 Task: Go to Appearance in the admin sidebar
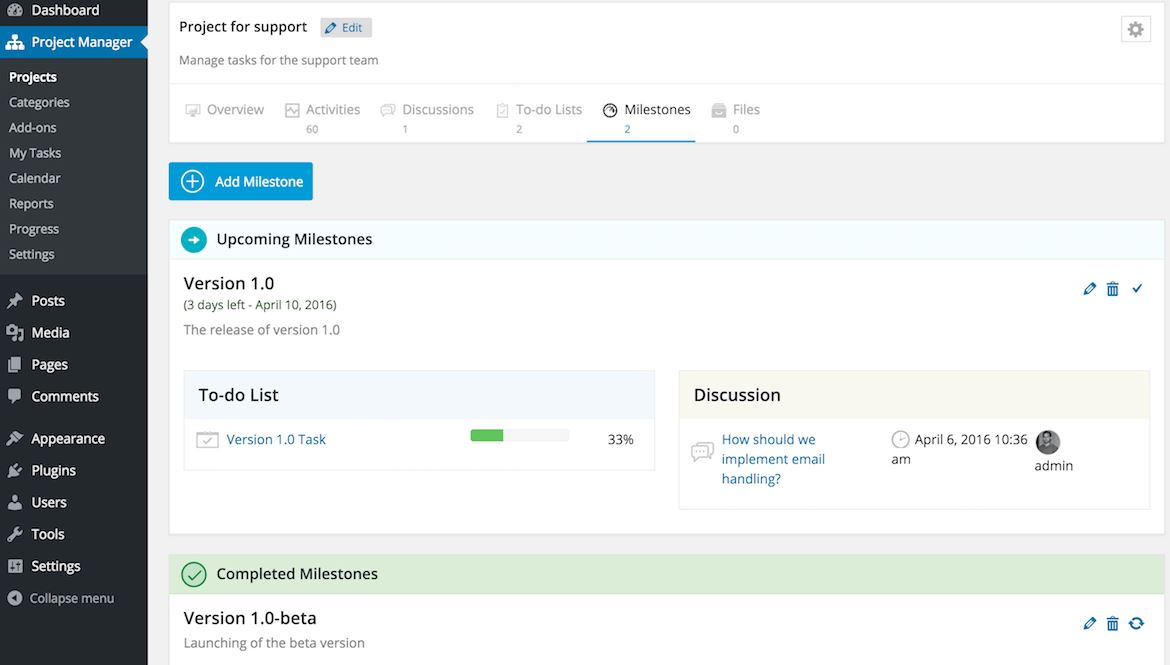click(67, 439)
